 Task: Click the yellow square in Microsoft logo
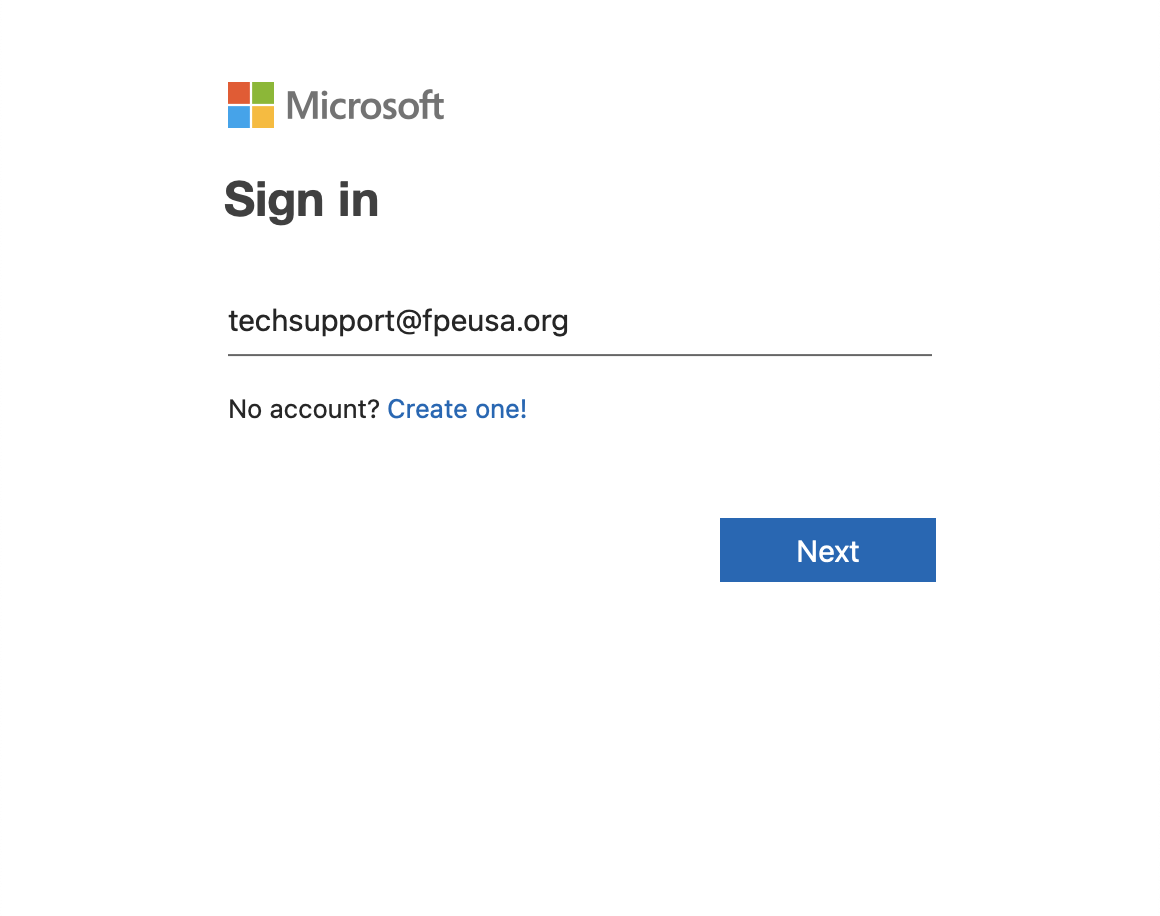click(263, 117)
